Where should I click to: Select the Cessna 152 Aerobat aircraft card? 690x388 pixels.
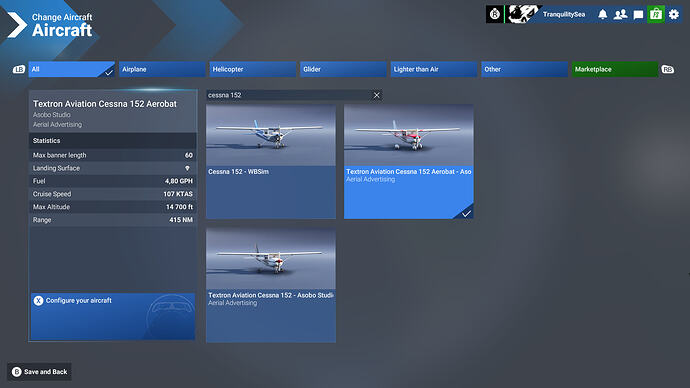409,161
